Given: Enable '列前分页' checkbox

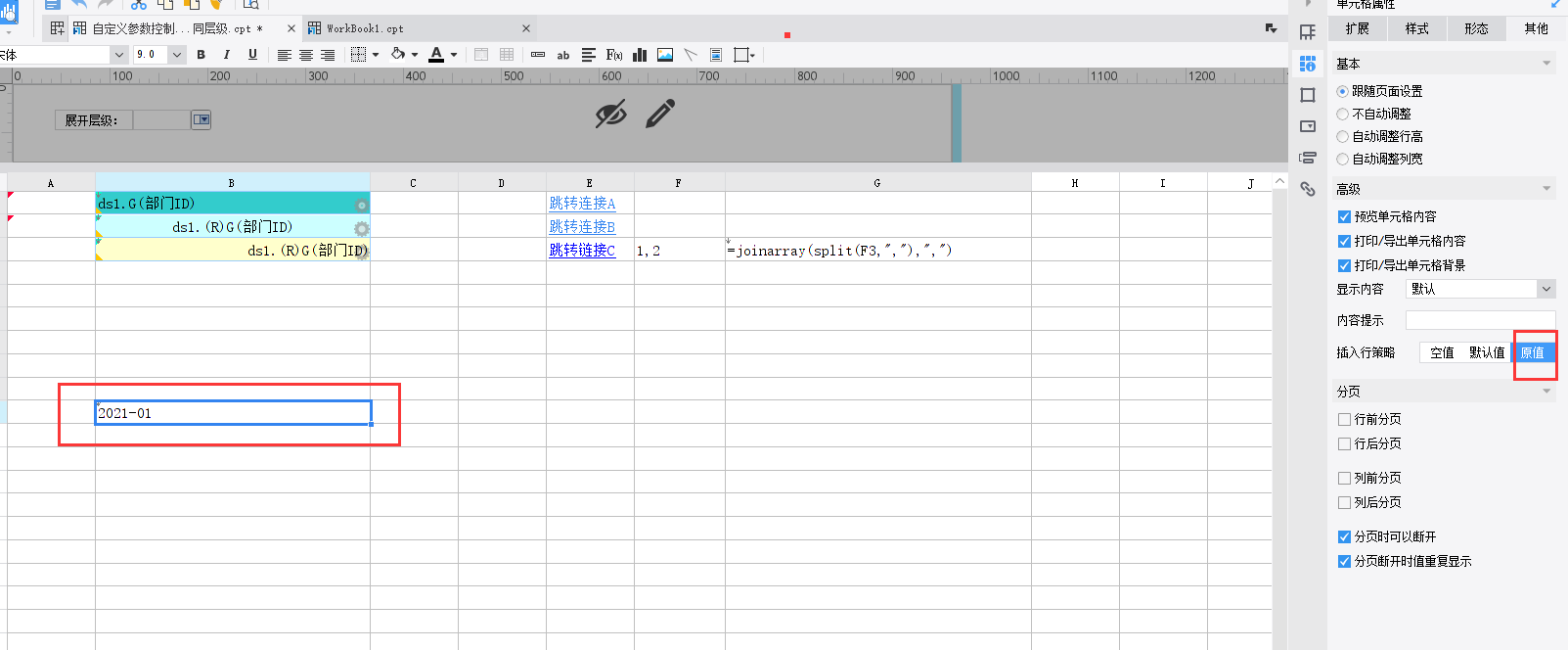Looking at the screenshot, I should coord(1344,478).
